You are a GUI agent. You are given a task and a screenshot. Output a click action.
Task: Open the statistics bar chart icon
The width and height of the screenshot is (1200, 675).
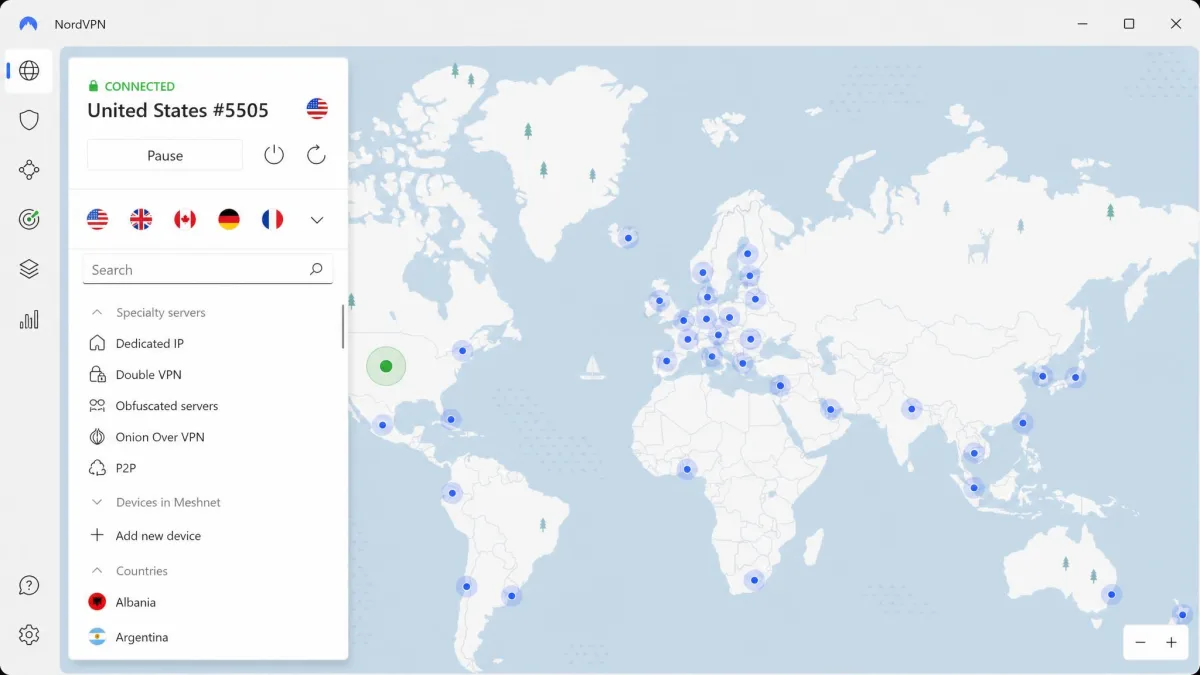click(29, 319)
